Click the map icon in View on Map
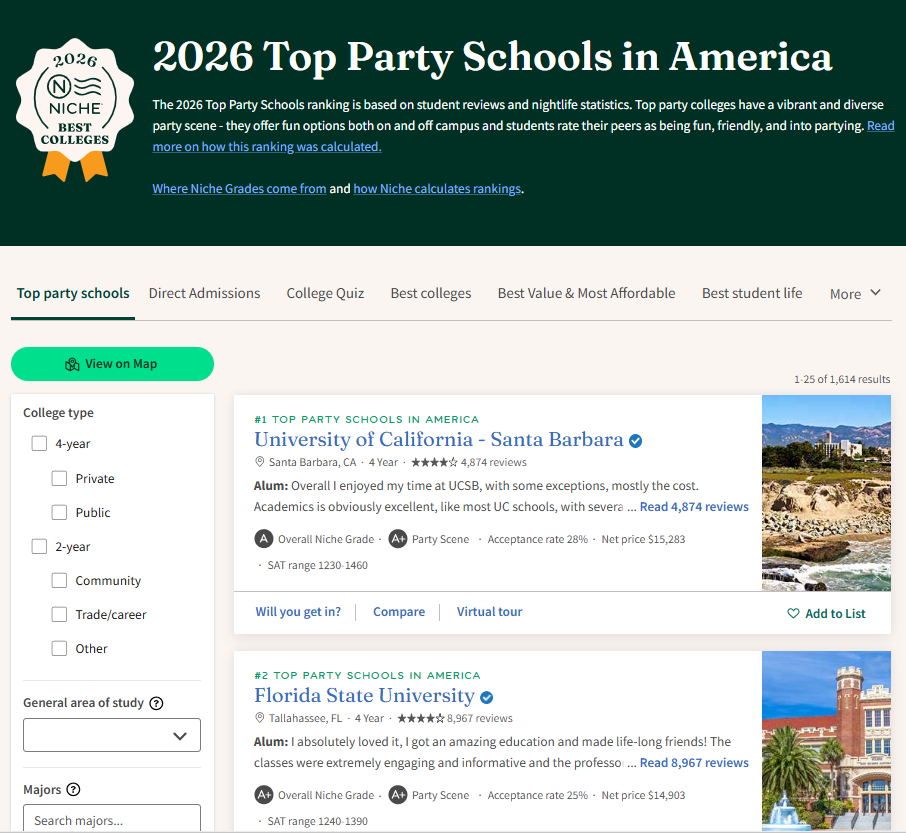 click(x=72, y=364)
